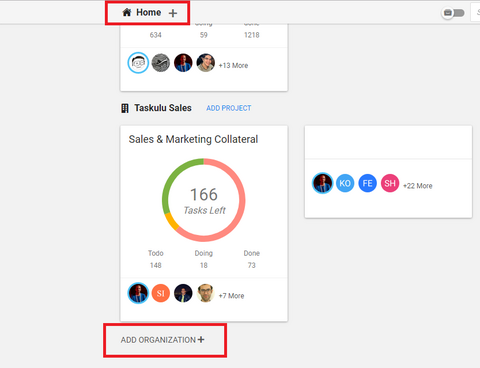Select the FE member avatar
Viewport: 480px width, 368px height.
367,183
